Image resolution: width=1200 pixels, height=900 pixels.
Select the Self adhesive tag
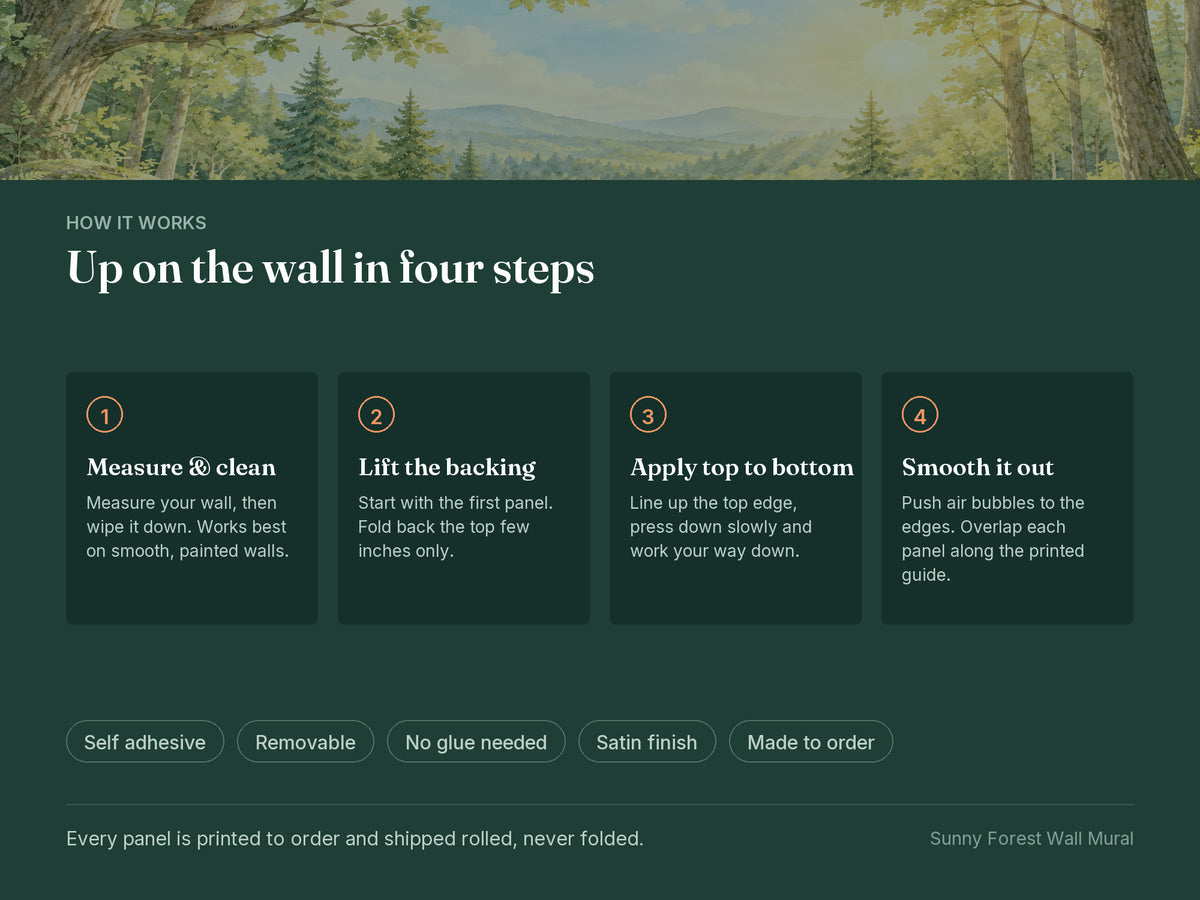point(145,742)
